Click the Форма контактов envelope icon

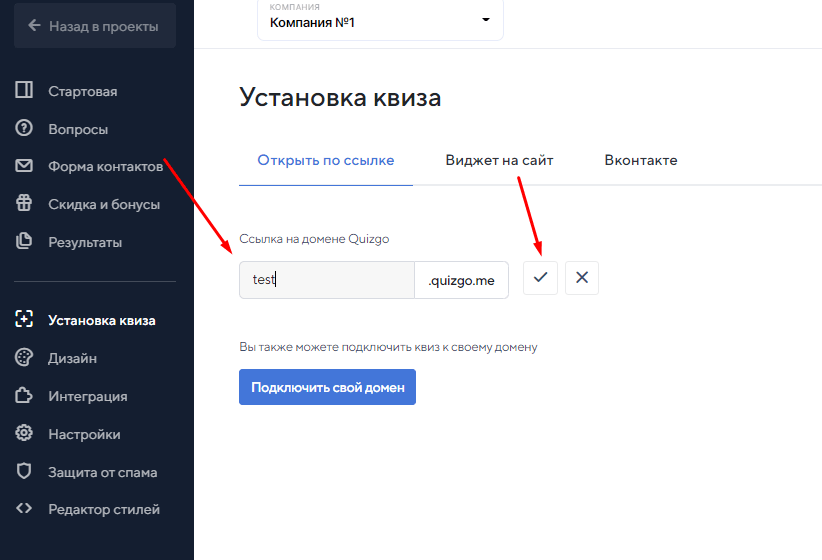[25, 166]
